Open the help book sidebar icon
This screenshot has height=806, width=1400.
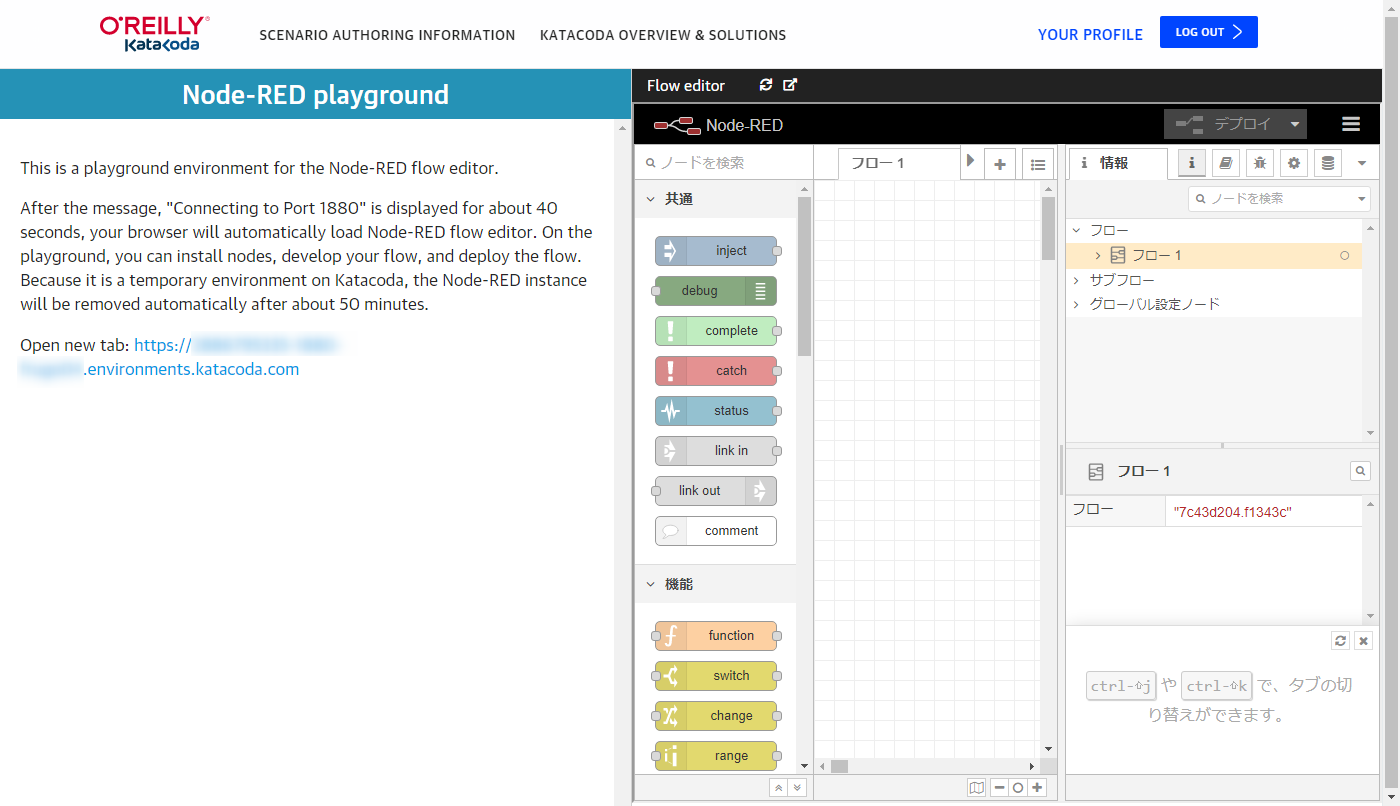(1226, 163)
